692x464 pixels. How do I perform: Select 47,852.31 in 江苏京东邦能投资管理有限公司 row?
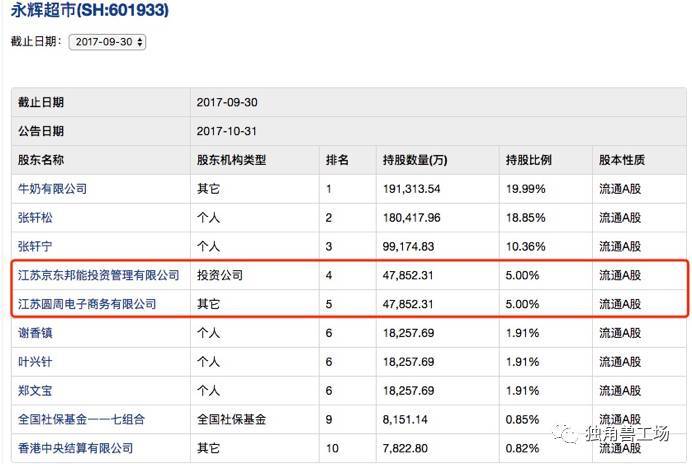click(x=408, y=275)
